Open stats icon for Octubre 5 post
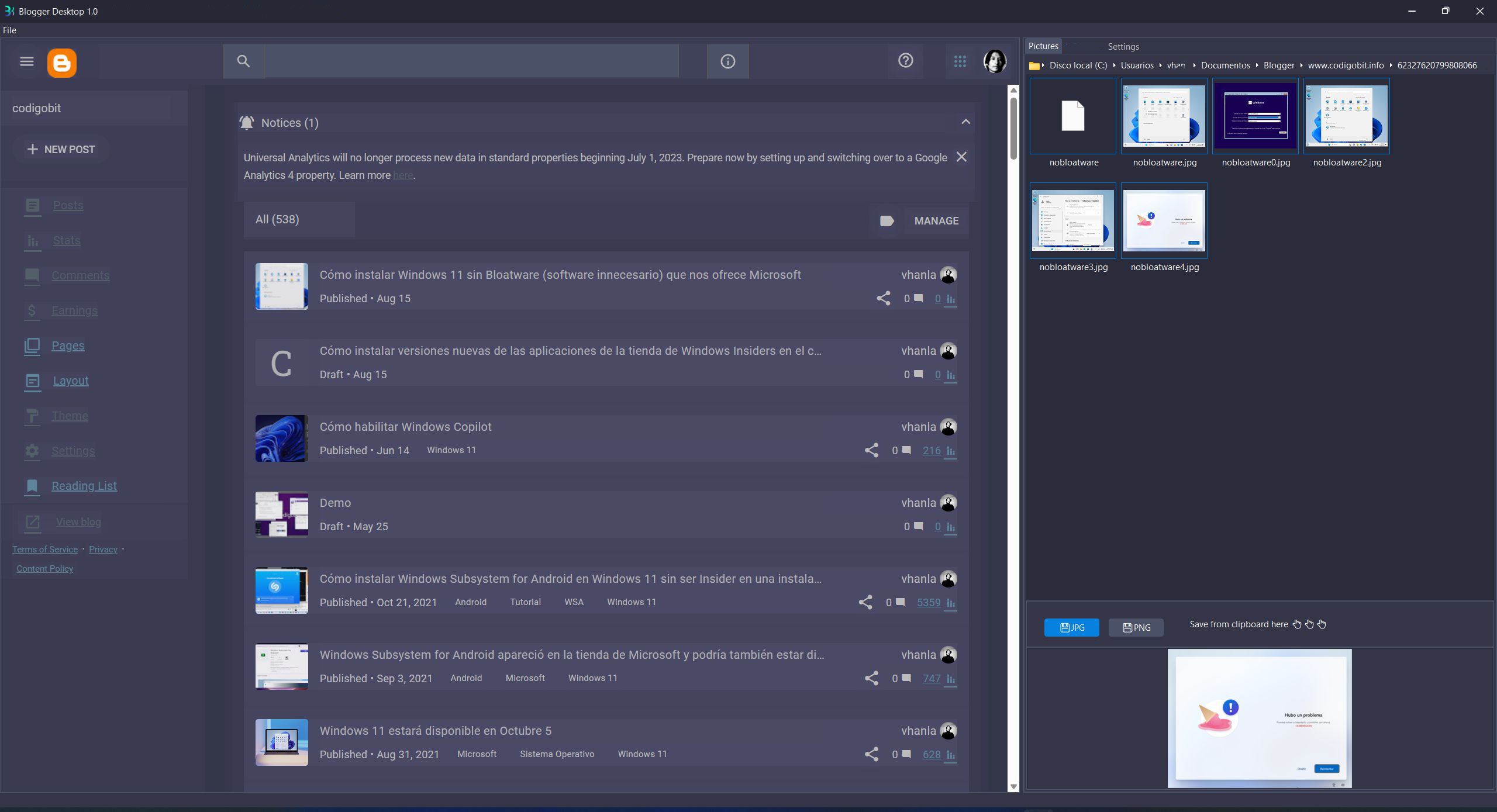This screenshot has width=1497, height=812. click(951, 755)
